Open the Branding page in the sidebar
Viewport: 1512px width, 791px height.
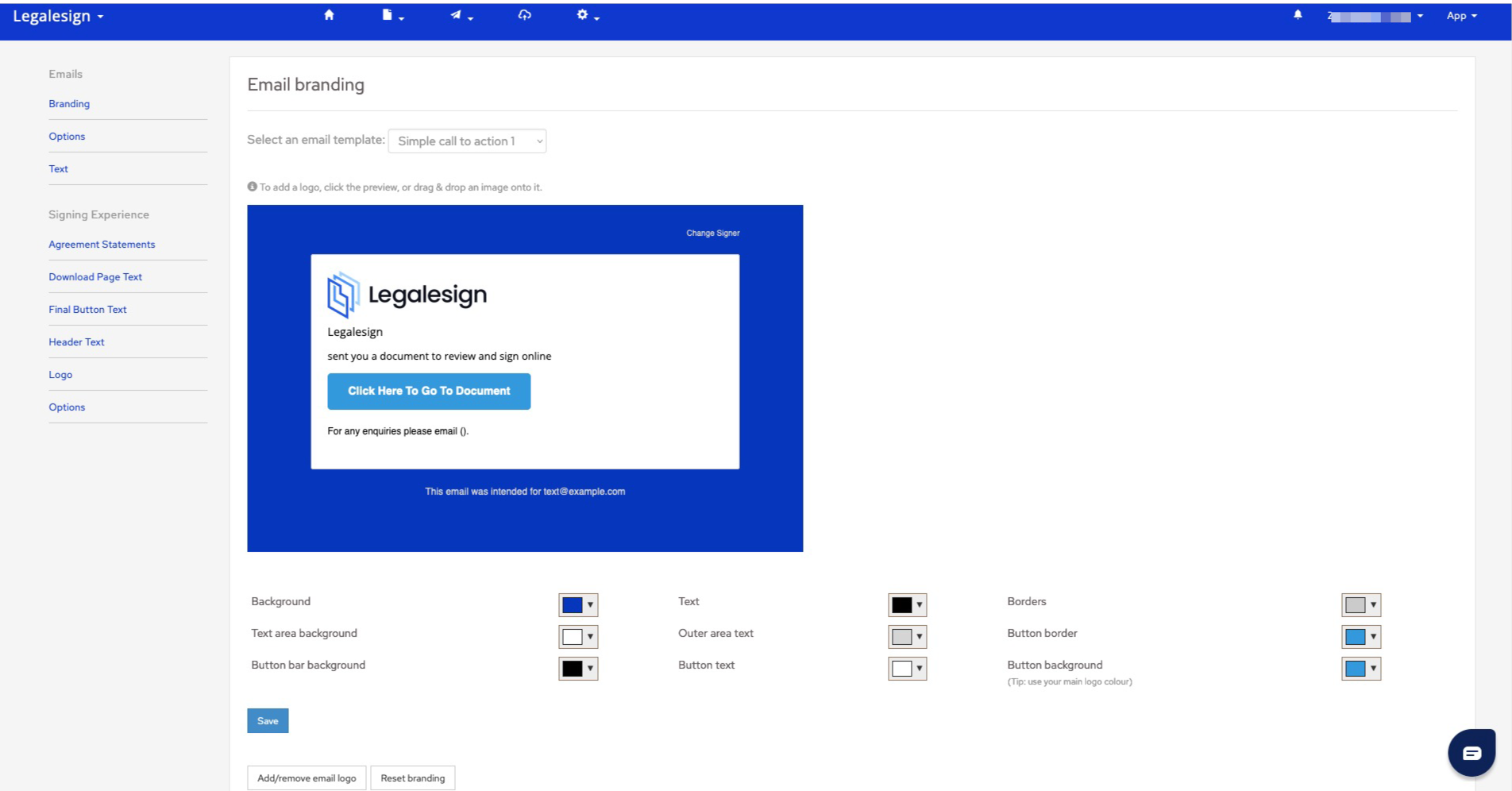pos(69,103)
